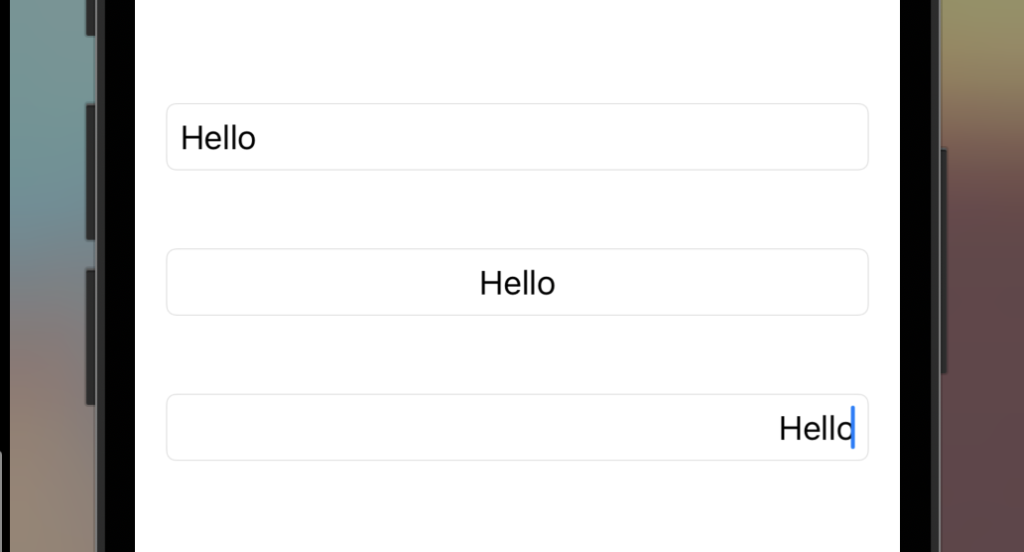This screenshot has height=552, width=1024.
Task: Click the simulator's power button on right edge
Action: 944,261
